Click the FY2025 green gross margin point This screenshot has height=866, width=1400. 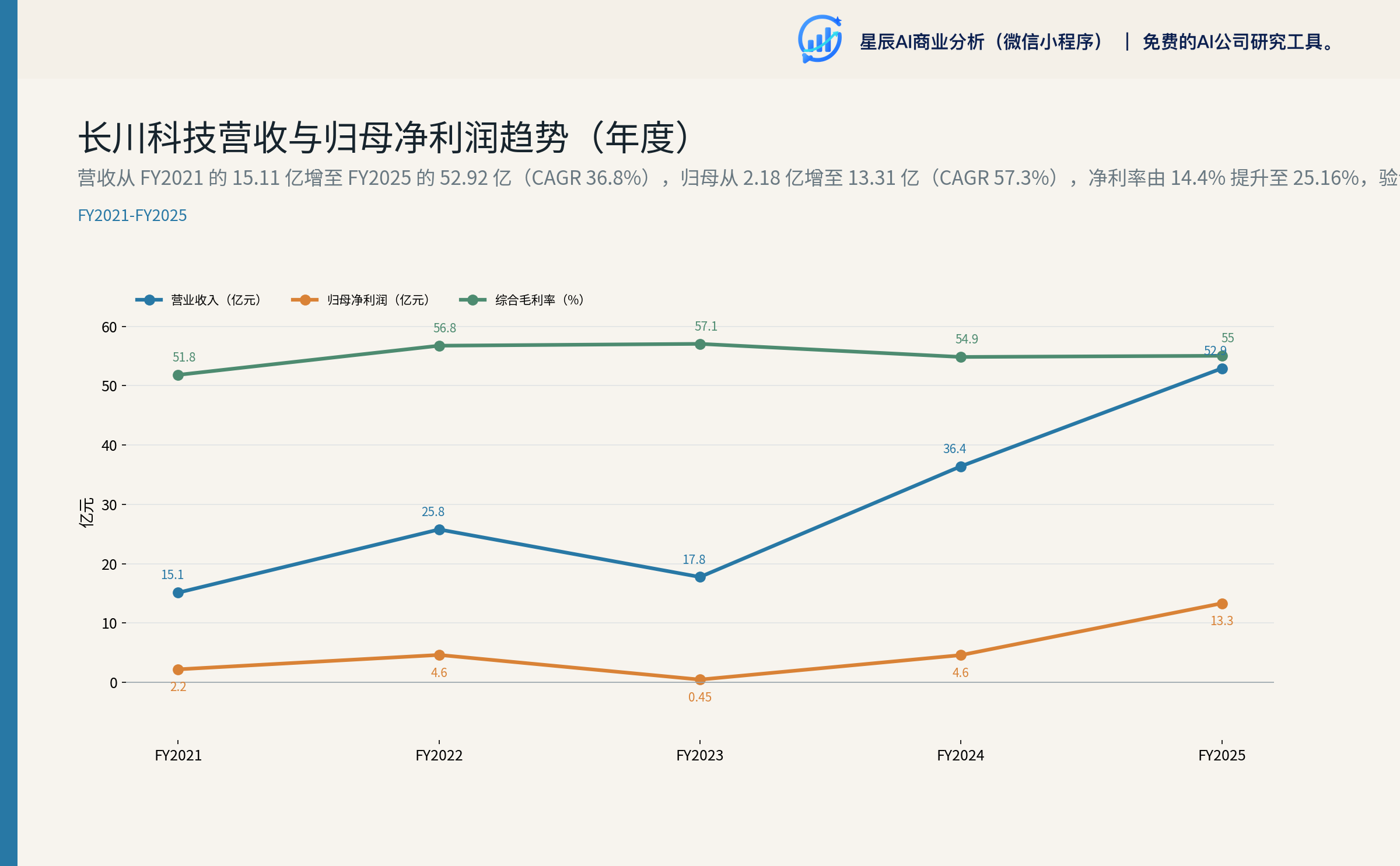[x=1222, y=356]
